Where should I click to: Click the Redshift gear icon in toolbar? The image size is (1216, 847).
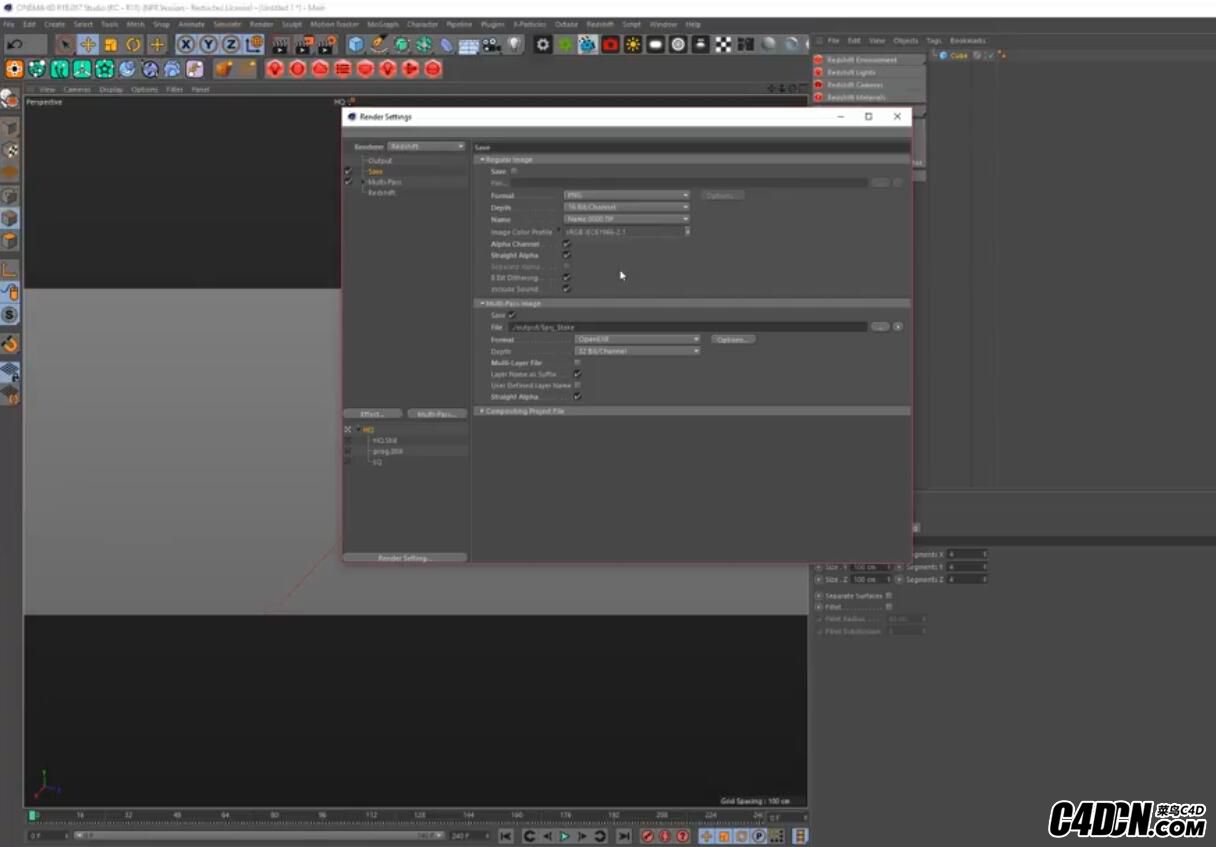[x=543, y=45]
